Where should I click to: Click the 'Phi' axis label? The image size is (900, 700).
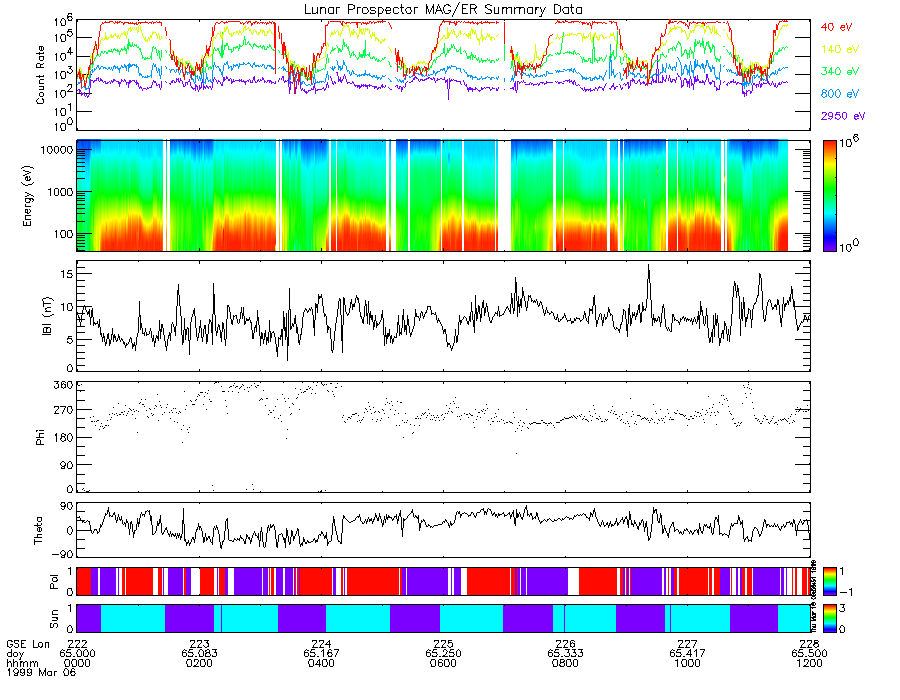point(40,437)
